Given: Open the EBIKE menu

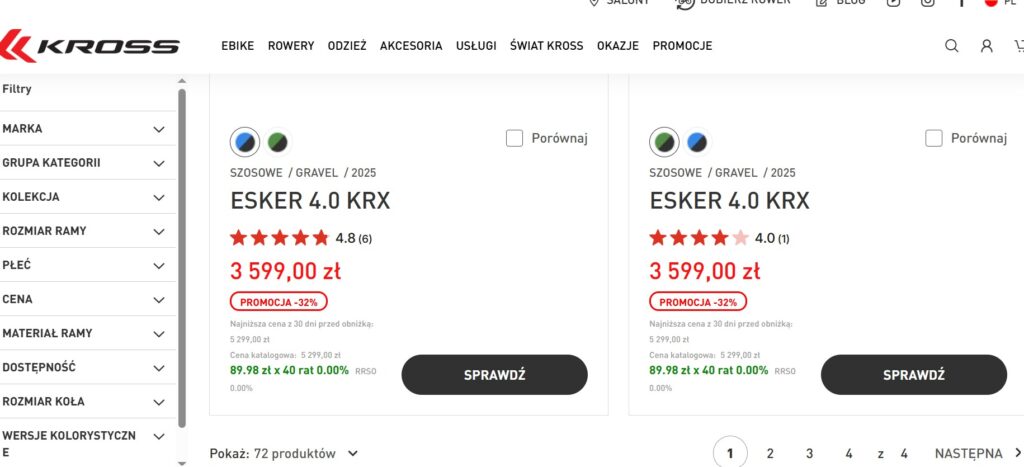Looking at the screenshot, I should [237, 46].
